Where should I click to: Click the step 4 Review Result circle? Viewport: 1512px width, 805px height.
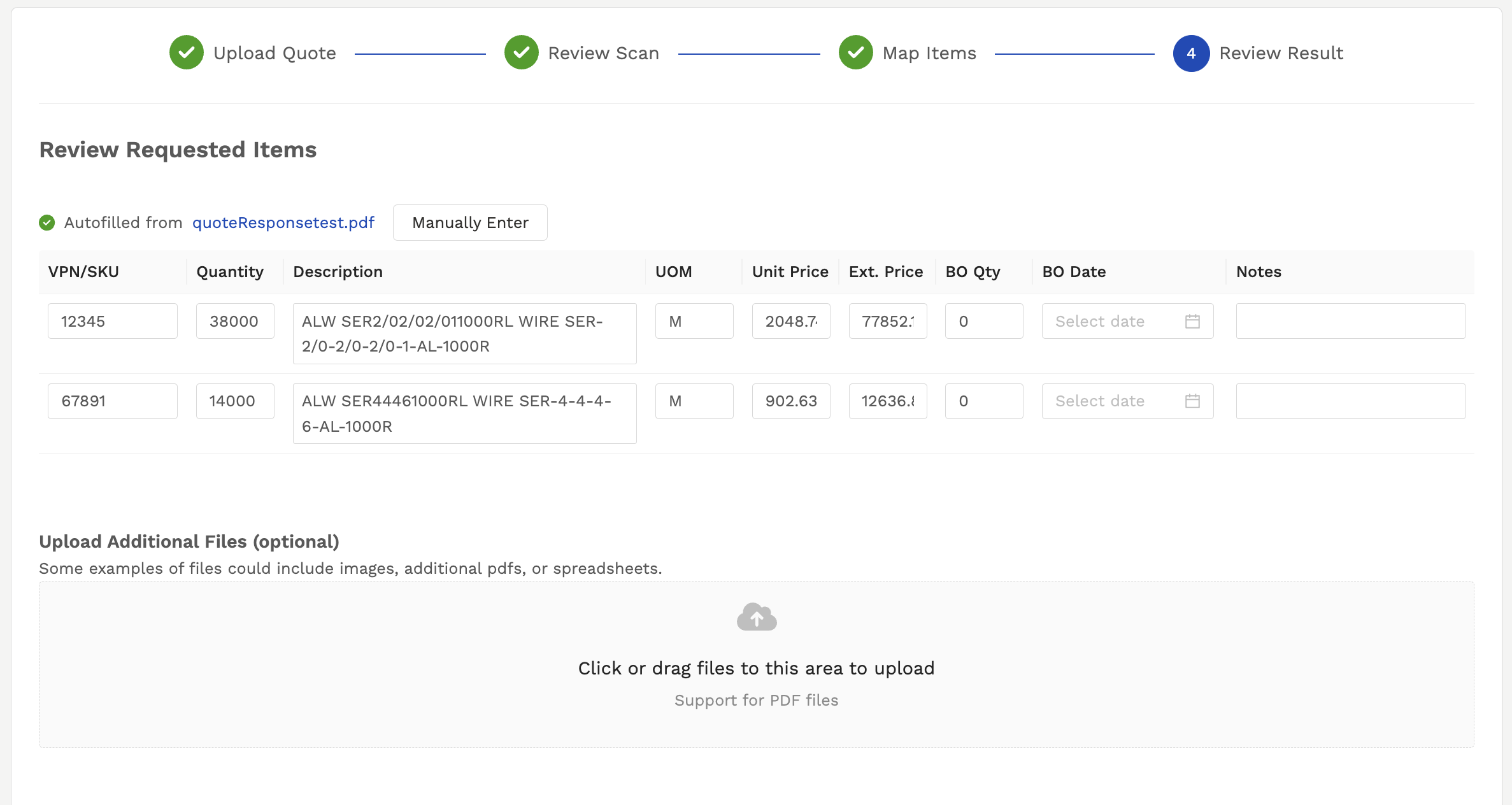(1191, 53)
